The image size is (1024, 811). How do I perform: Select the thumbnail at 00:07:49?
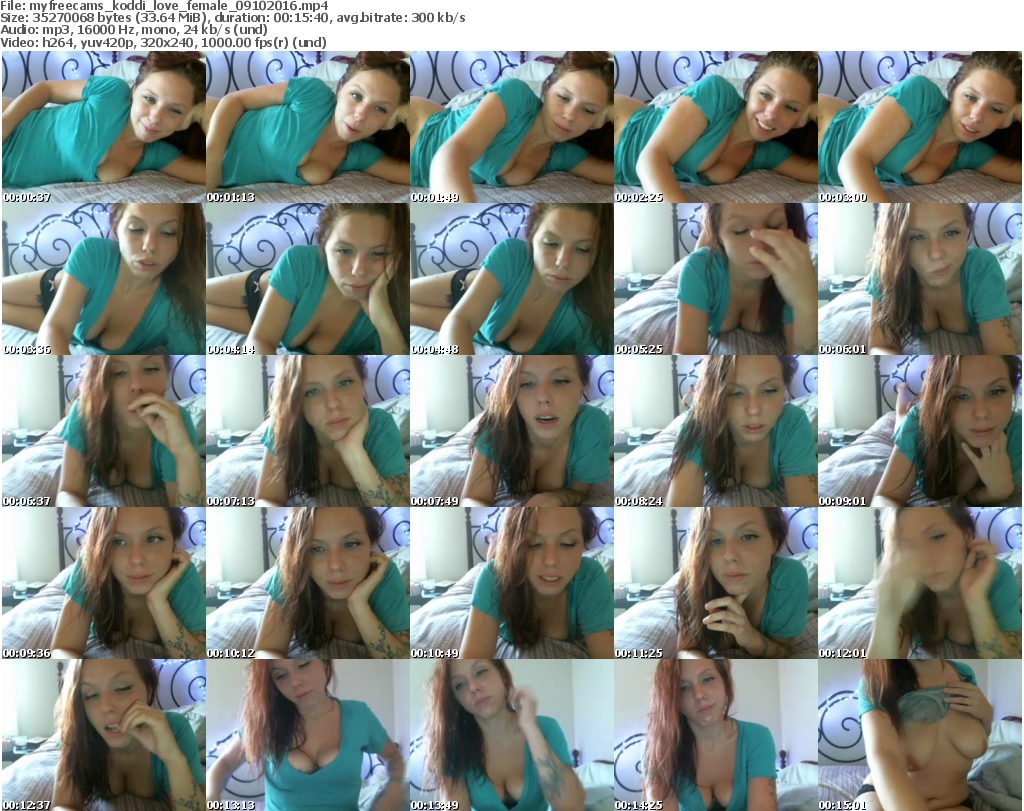coord(511,431)
